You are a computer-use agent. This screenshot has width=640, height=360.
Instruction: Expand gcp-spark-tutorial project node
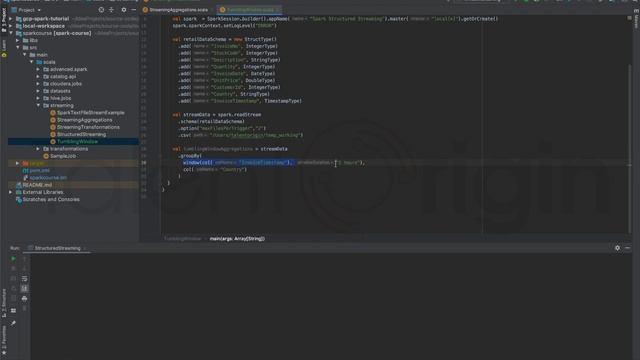point(11,19)
